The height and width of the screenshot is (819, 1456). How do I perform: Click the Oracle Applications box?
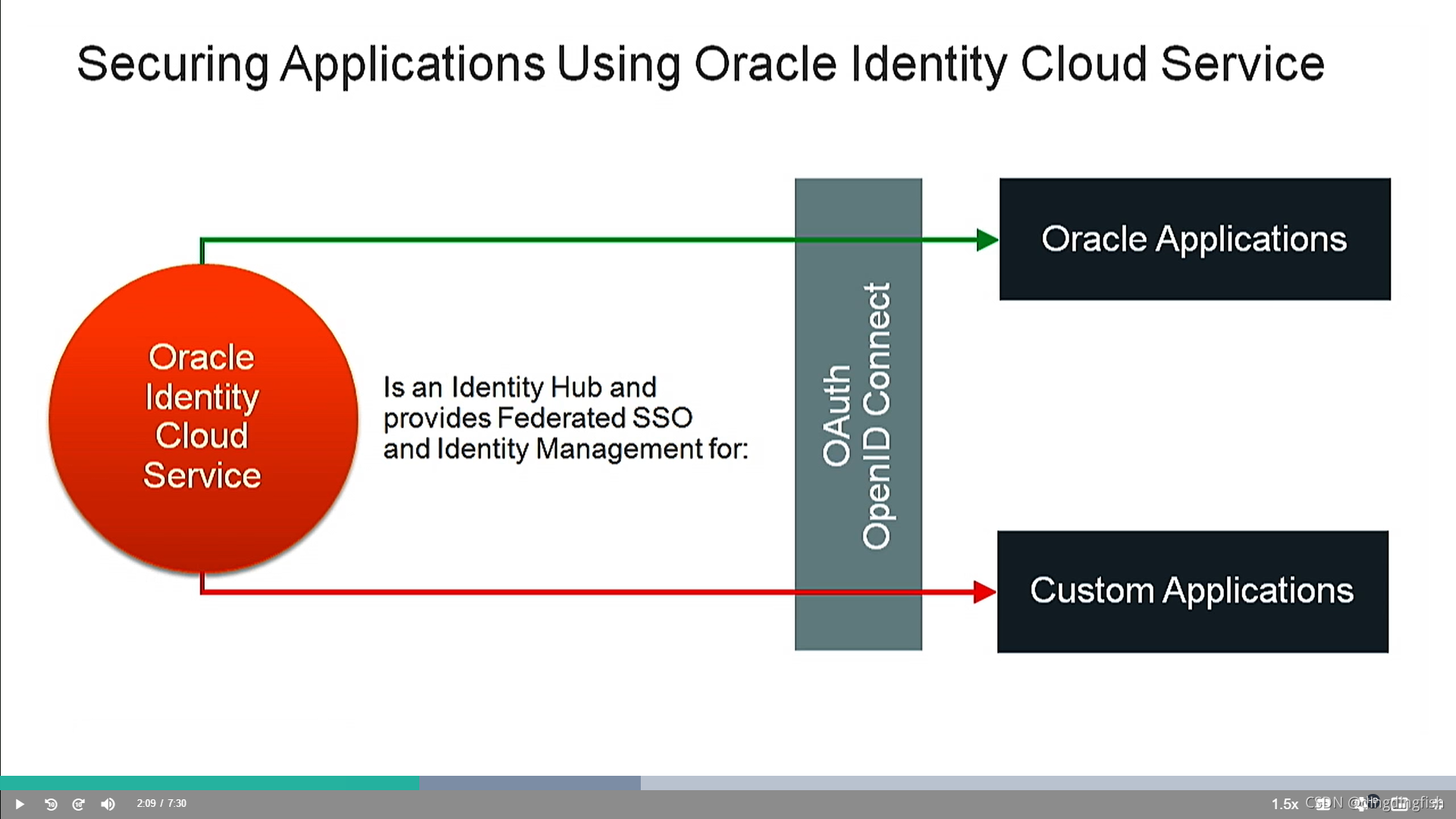pyautogui.click(x=1194, y=240)
